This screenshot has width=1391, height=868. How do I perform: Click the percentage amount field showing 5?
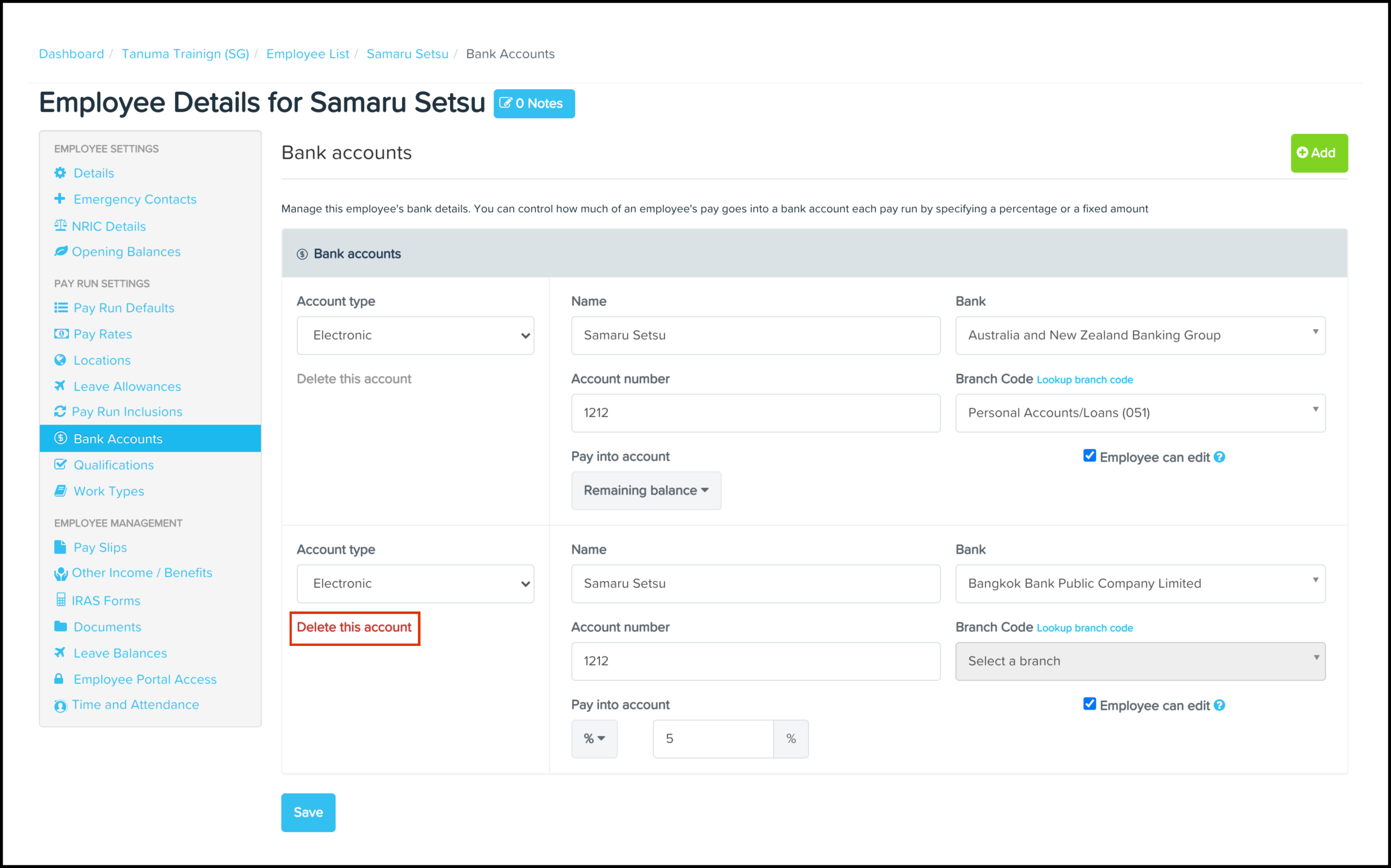pyautogui.click(x=712, y=739)
